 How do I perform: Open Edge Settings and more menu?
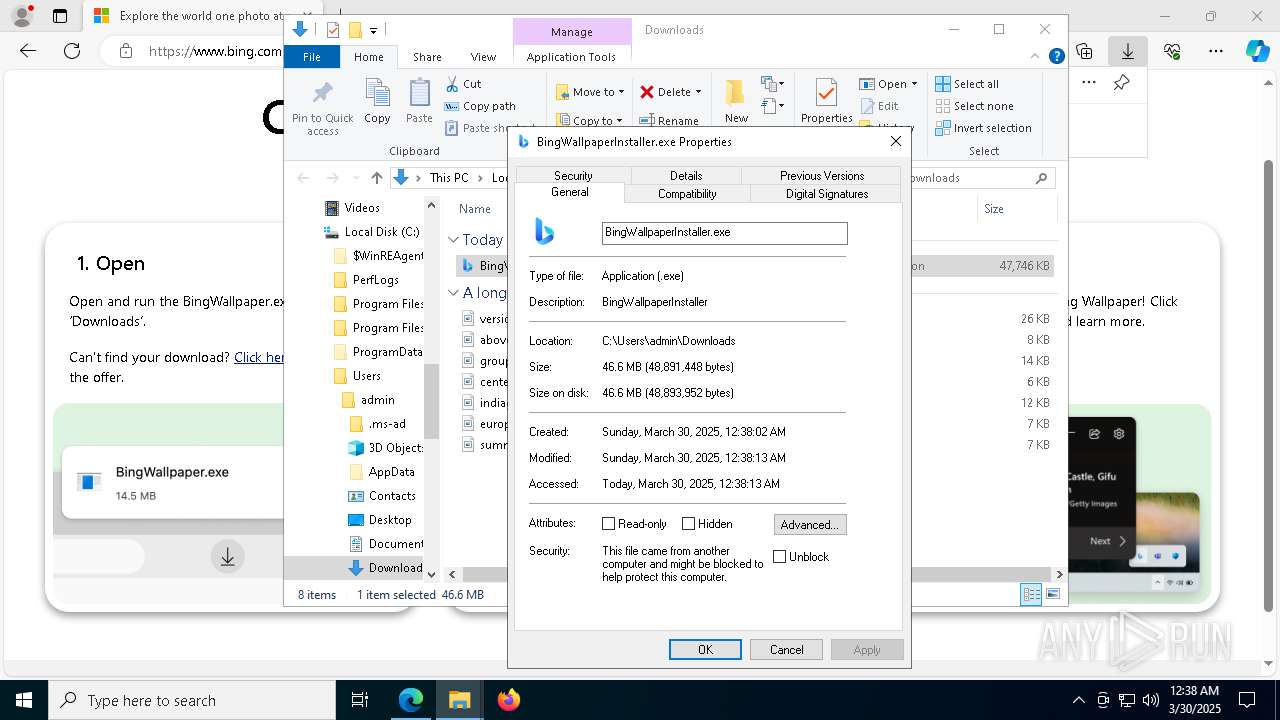click(x=1216, y=50)
